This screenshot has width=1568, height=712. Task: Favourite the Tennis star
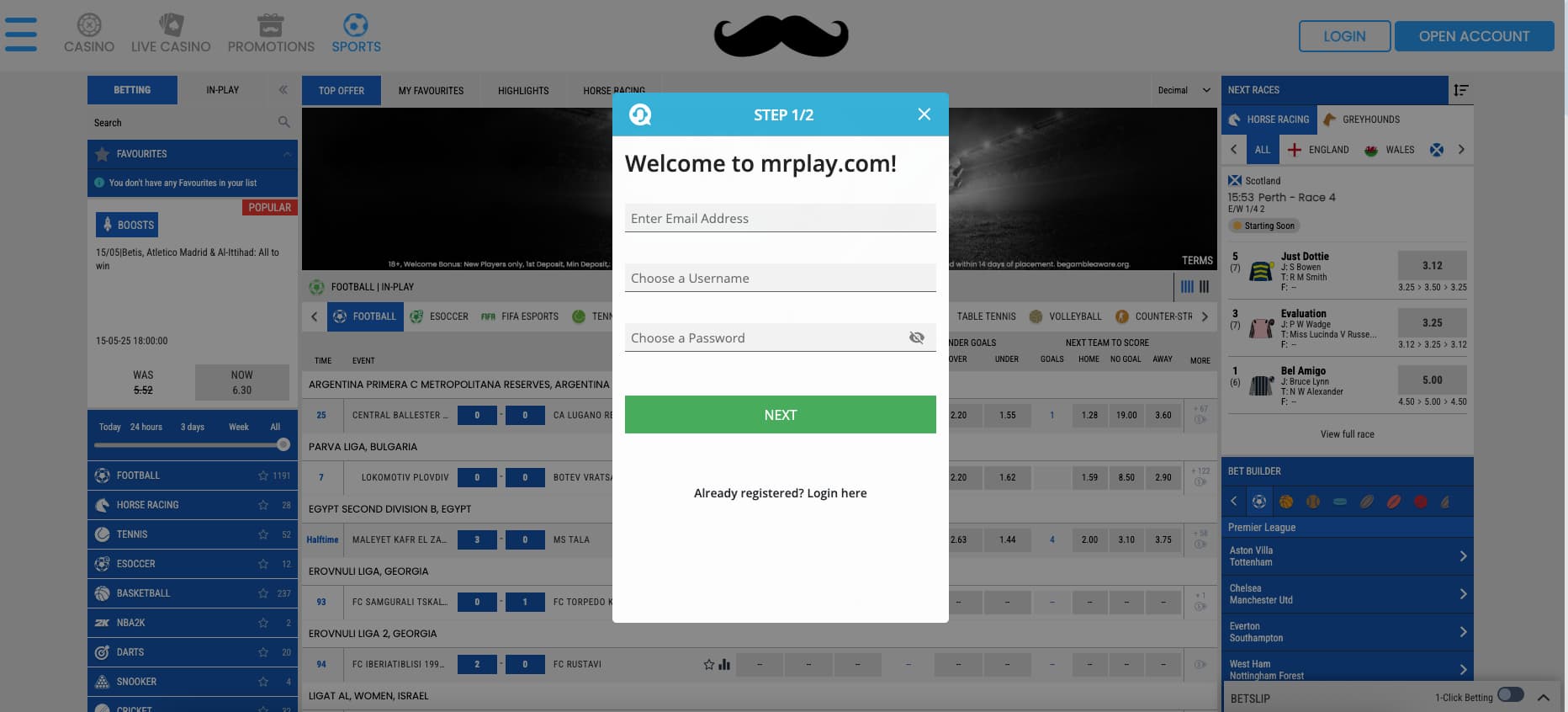click(263, 534)
